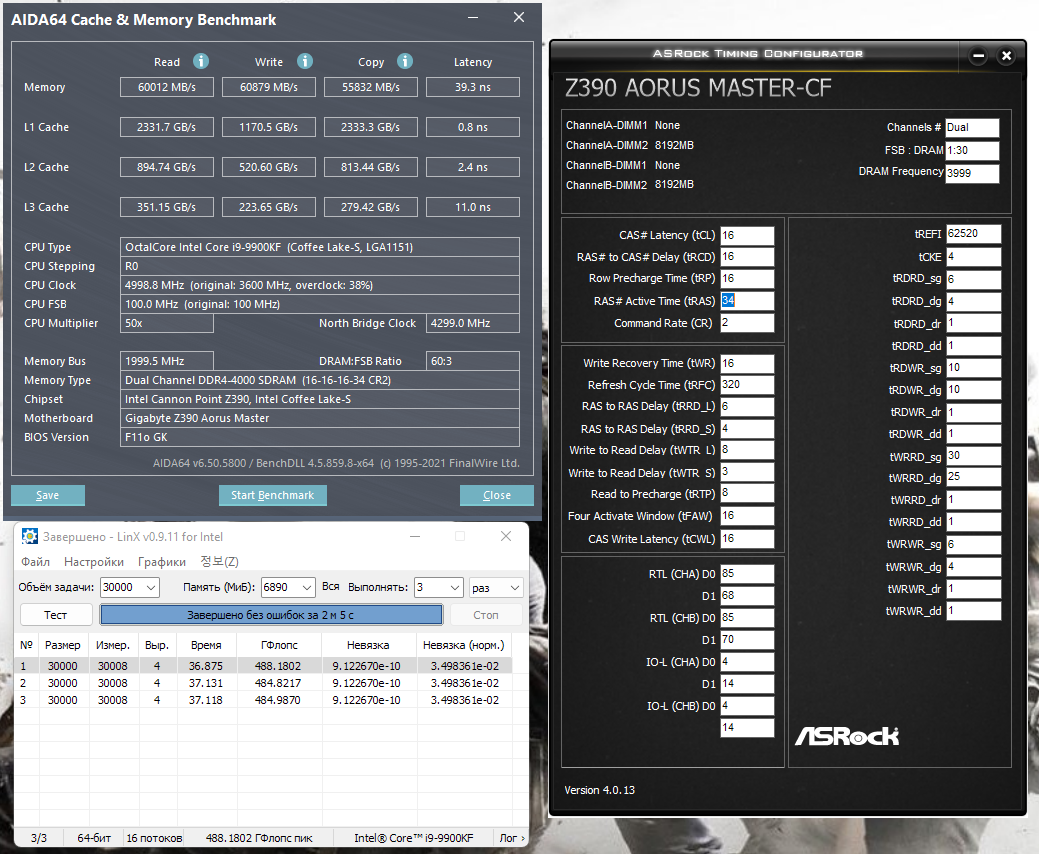Click the tWRRD_sg value field
The height and width of the screenshot is (854, 1039).
[x=973, y=456]
